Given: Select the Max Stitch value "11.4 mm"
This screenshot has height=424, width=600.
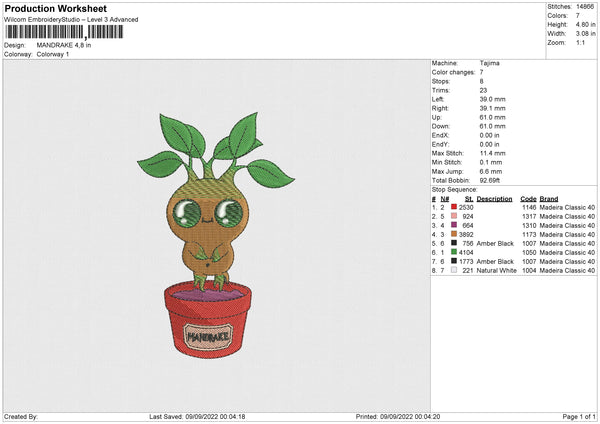Looking at the screenshot, I should pyautogui.click(x=492, y=153).
